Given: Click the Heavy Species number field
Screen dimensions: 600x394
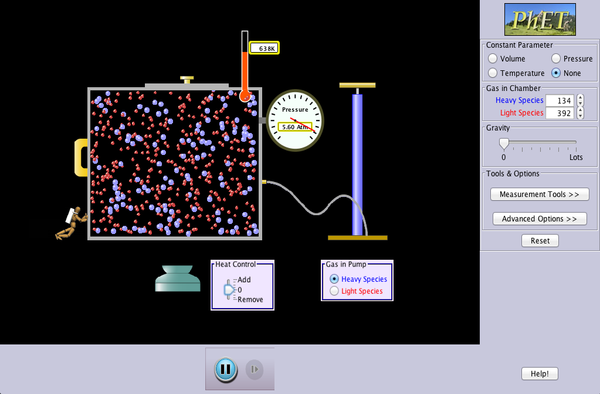Looking at the screenshot, I should 560,101.
